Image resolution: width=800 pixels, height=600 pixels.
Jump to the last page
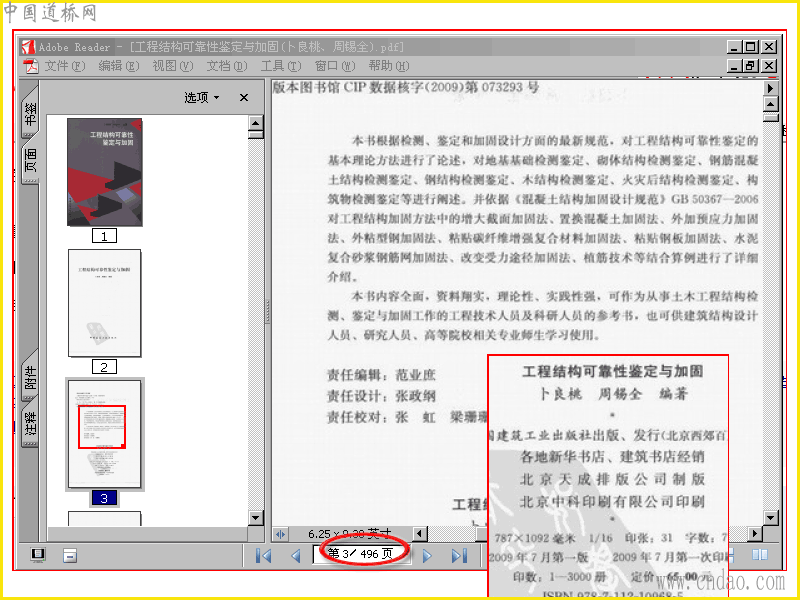point(459,556)
